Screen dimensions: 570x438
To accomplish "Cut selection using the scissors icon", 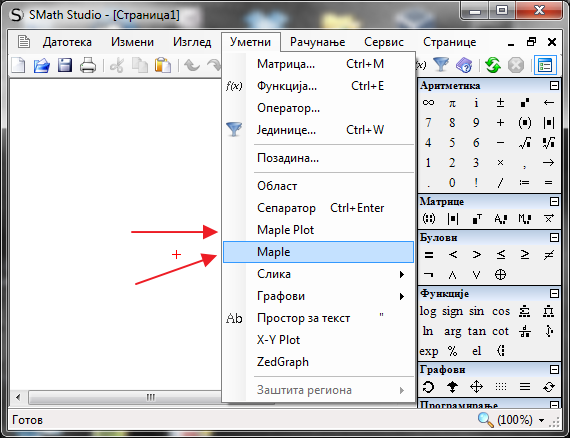I will coord(117,65).
